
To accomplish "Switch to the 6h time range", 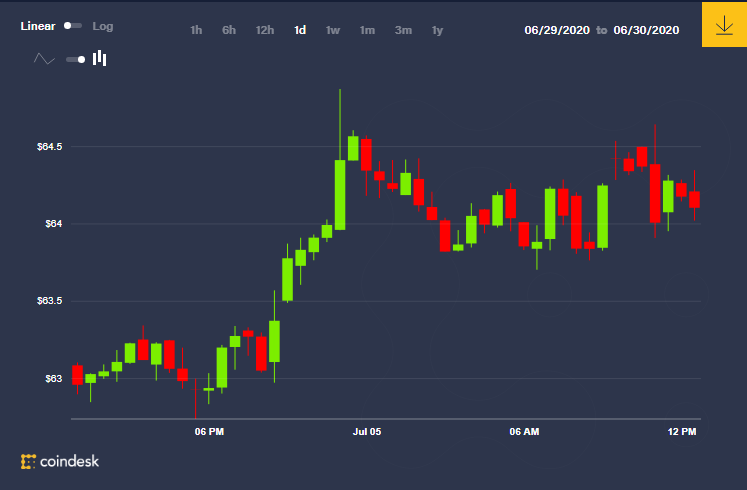I will click(229, 30).
